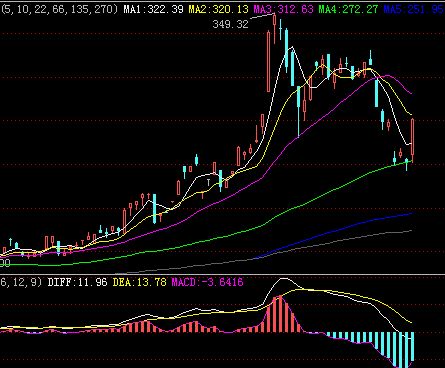Click the purple MA3 line at its crest
The height and width of the screenshot is (368, 445).
coord(387,75)
